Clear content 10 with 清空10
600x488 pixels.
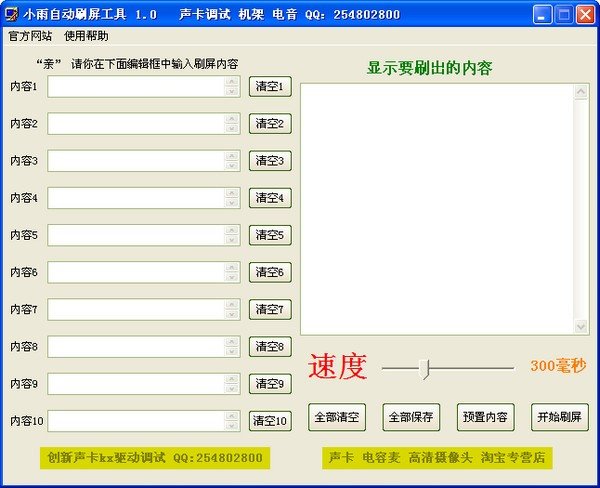269,421
